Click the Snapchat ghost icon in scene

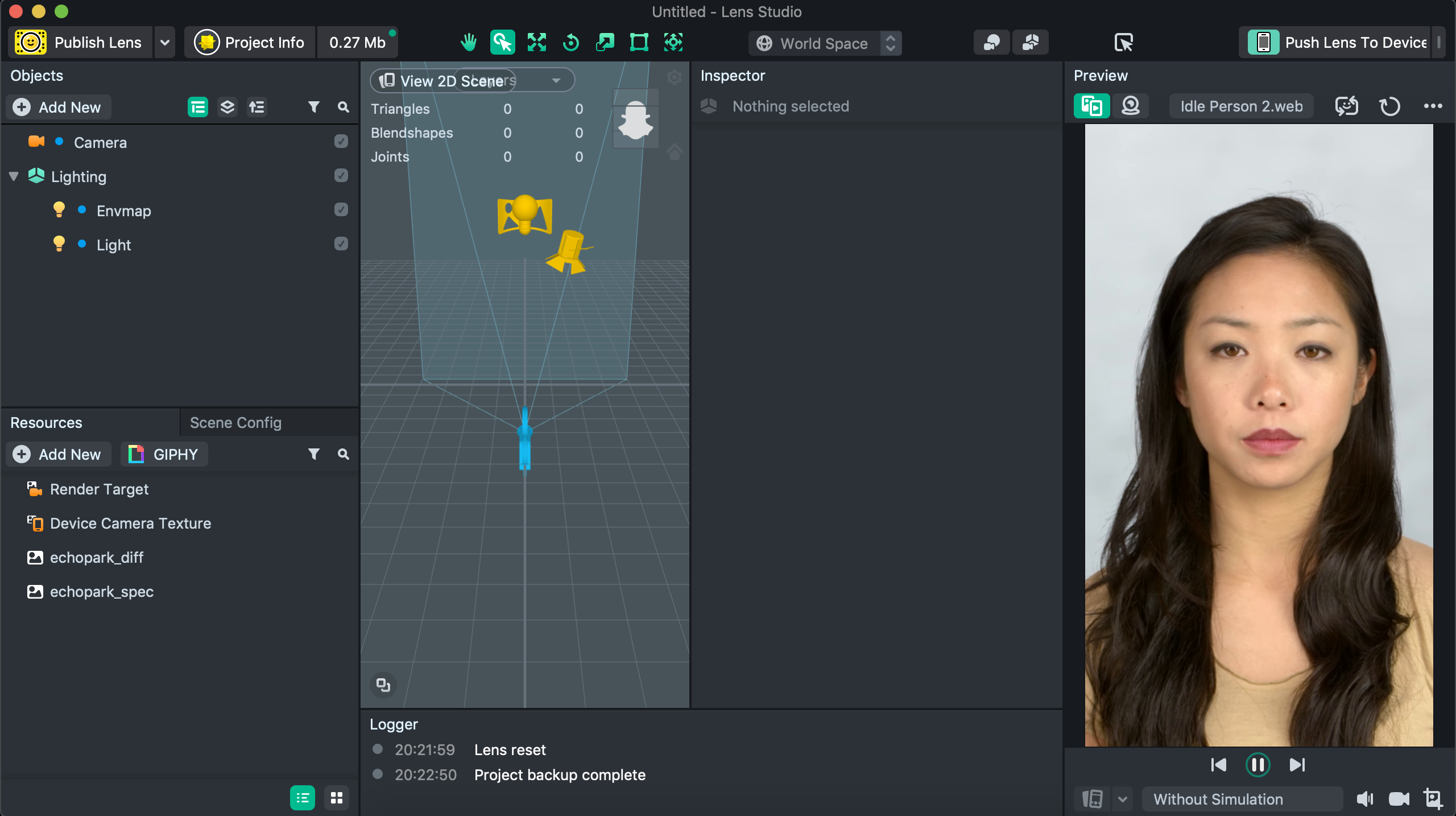(636, 120)
